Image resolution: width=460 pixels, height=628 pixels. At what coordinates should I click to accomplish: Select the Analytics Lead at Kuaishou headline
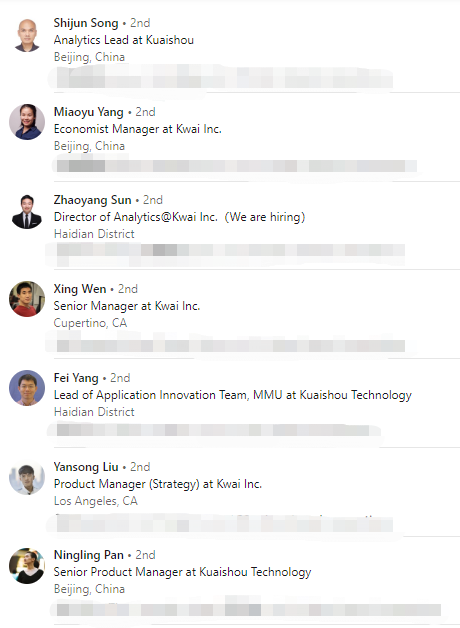click(124, 40)
